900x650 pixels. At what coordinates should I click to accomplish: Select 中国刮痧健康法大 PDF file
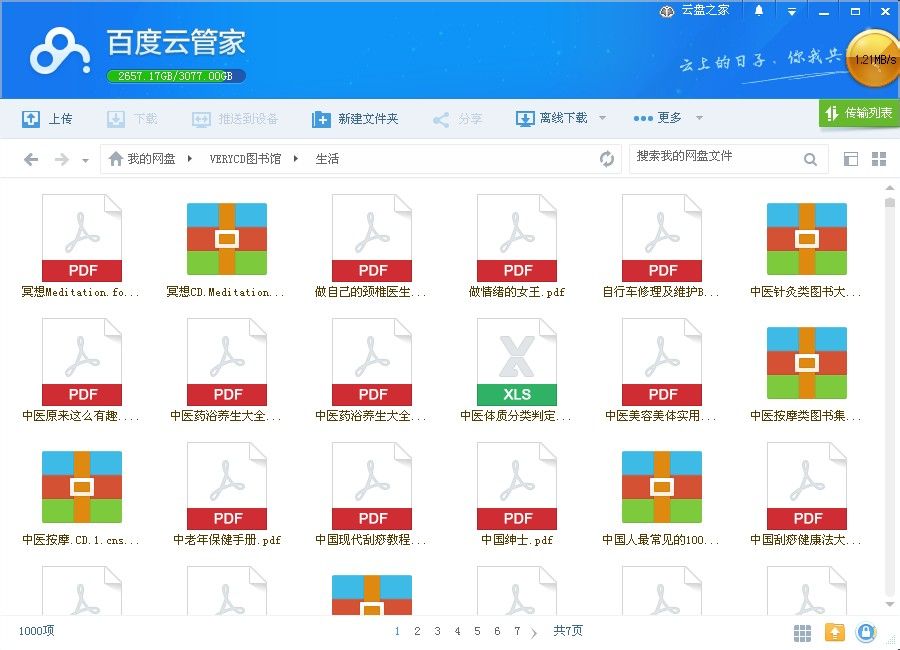806,495
